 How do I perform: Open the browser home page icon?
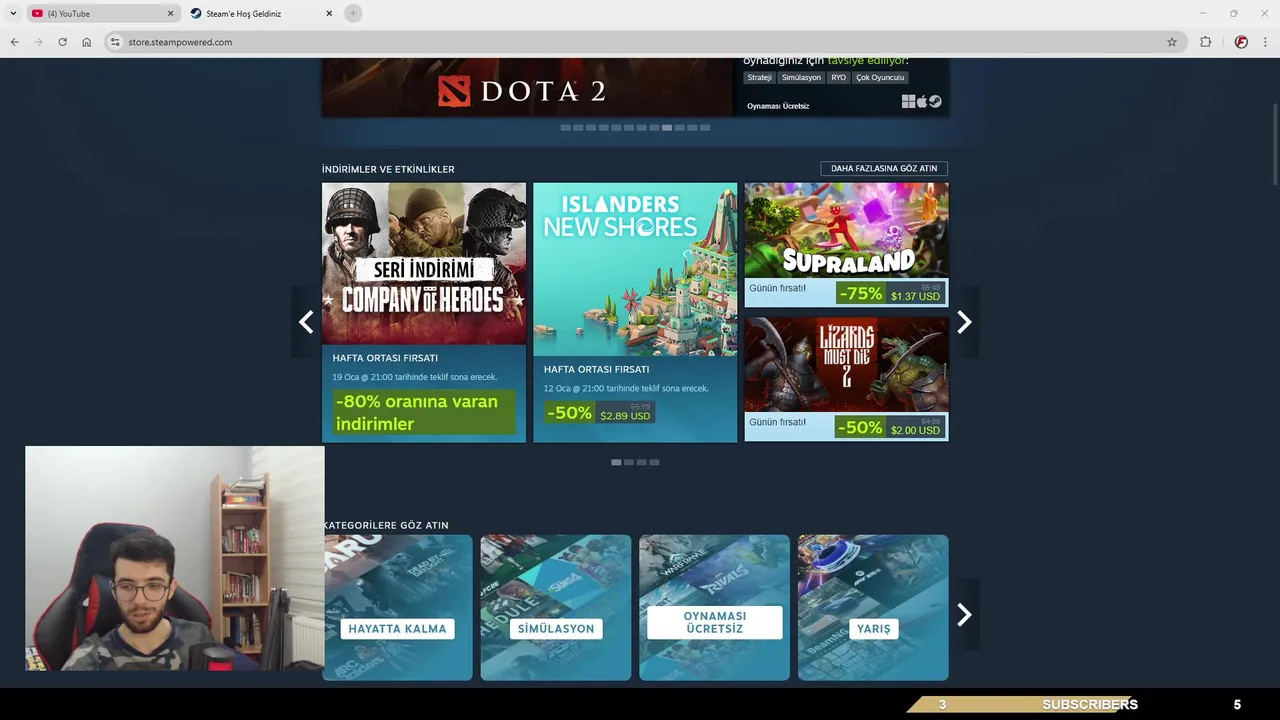pyautogui.click(x=86, y=42)
